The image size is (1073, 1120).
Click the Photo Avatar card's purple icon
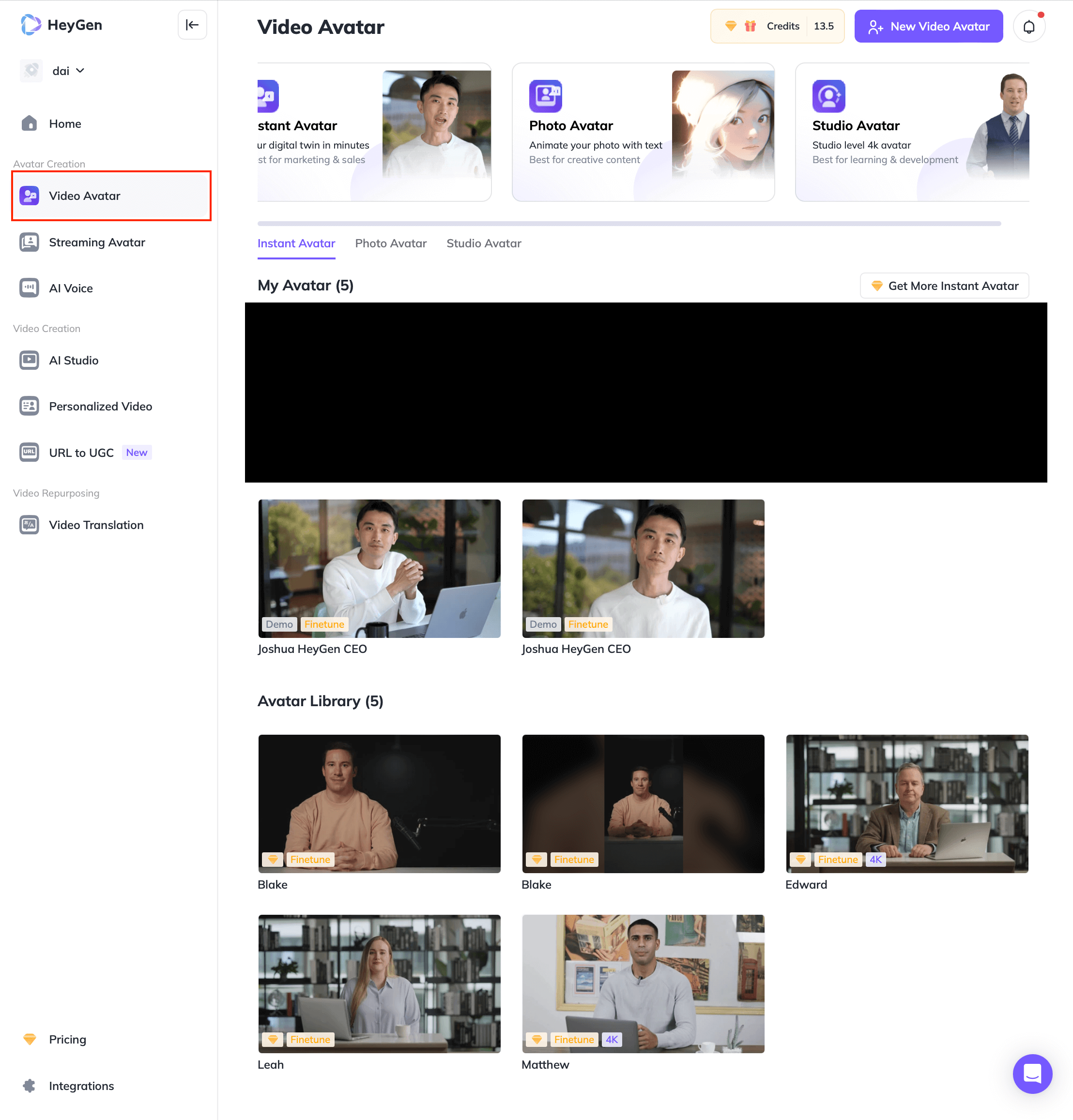click(545, 96)
